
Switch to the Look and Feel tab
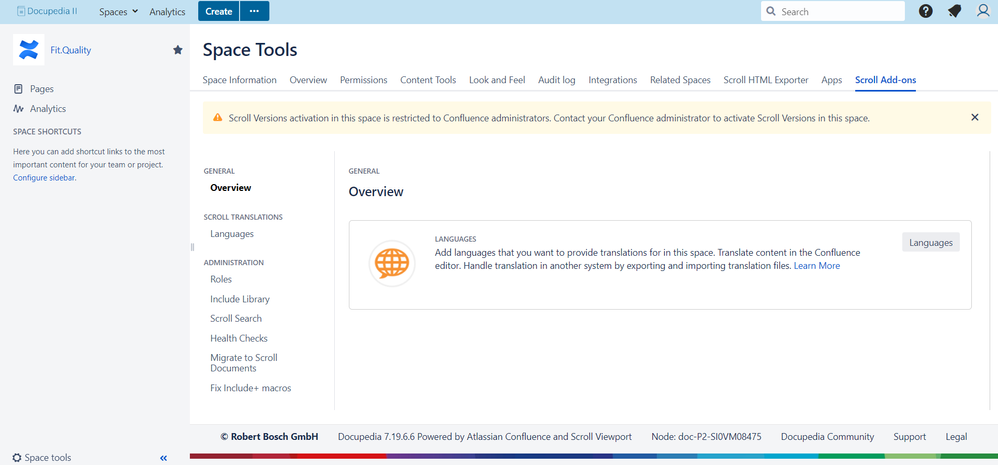pyautogui.click(x=497, y=80)
